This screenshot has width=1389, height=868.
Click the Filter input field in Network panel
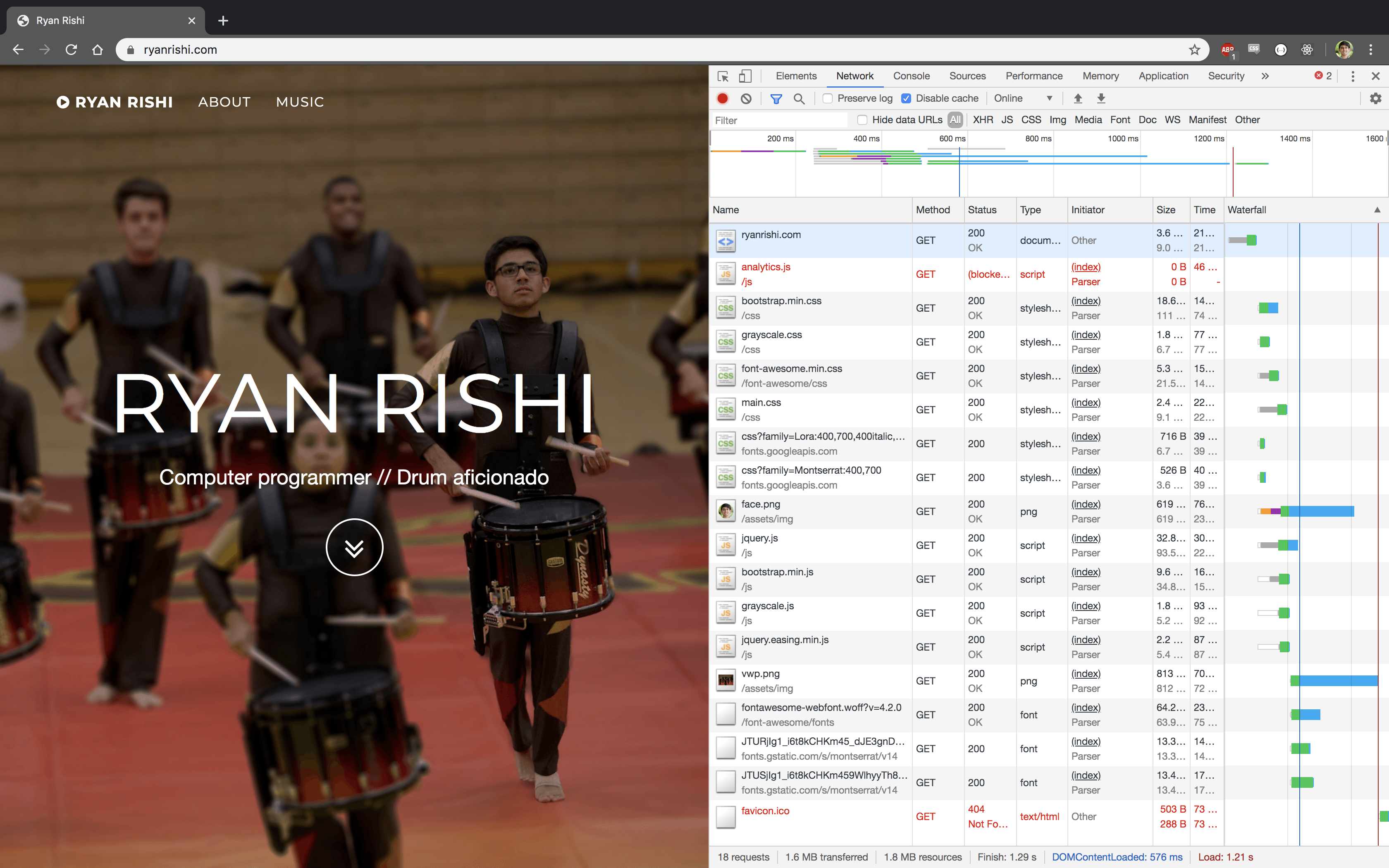(x=780, y=119)
